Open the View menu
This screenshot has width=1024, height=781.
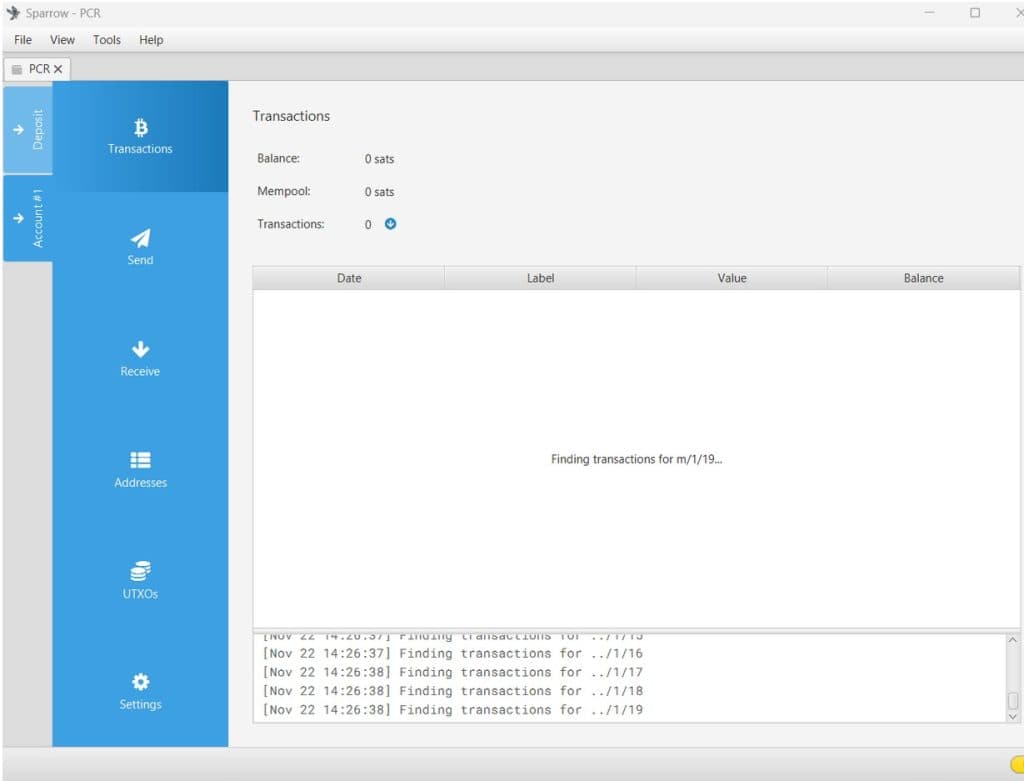[62, 40]
